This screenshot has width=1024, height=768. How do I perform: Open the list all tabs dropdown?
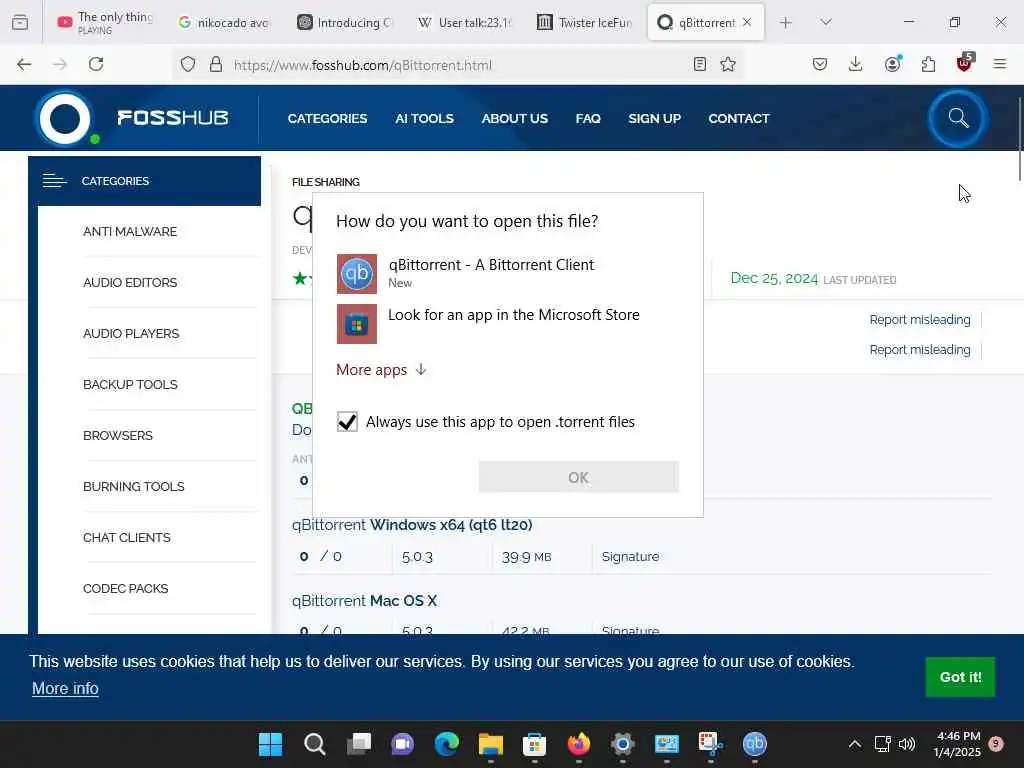pos(826,22)
